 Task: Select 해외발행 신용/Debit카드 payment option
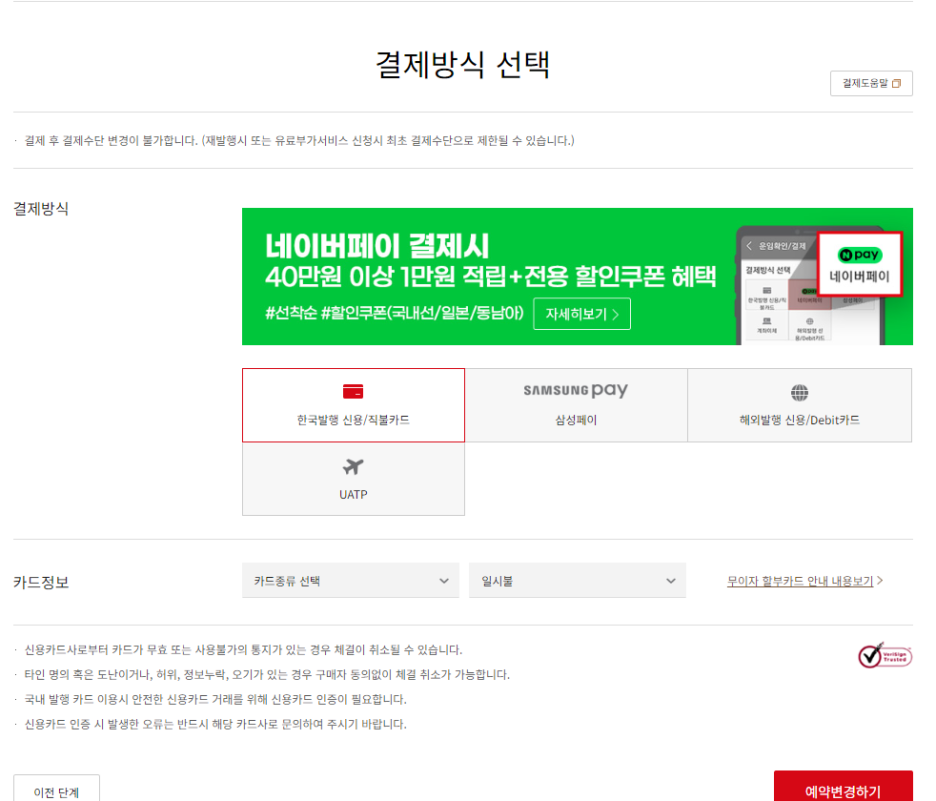click(799, 405)
